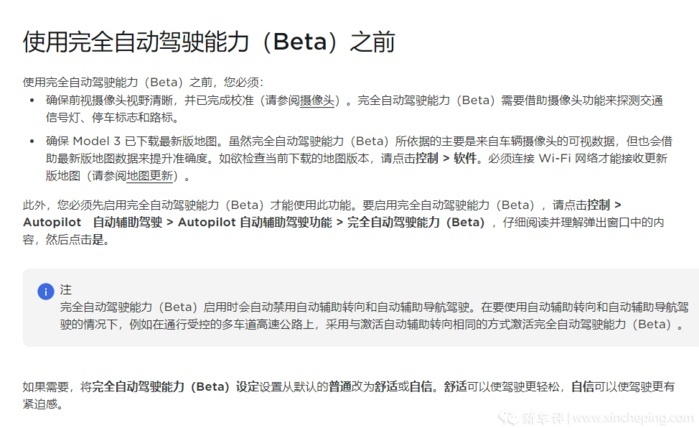This screenshot has width=699, height=428.
Task: Select bold 软件 text in second bullet
Action: click(465, 158)
